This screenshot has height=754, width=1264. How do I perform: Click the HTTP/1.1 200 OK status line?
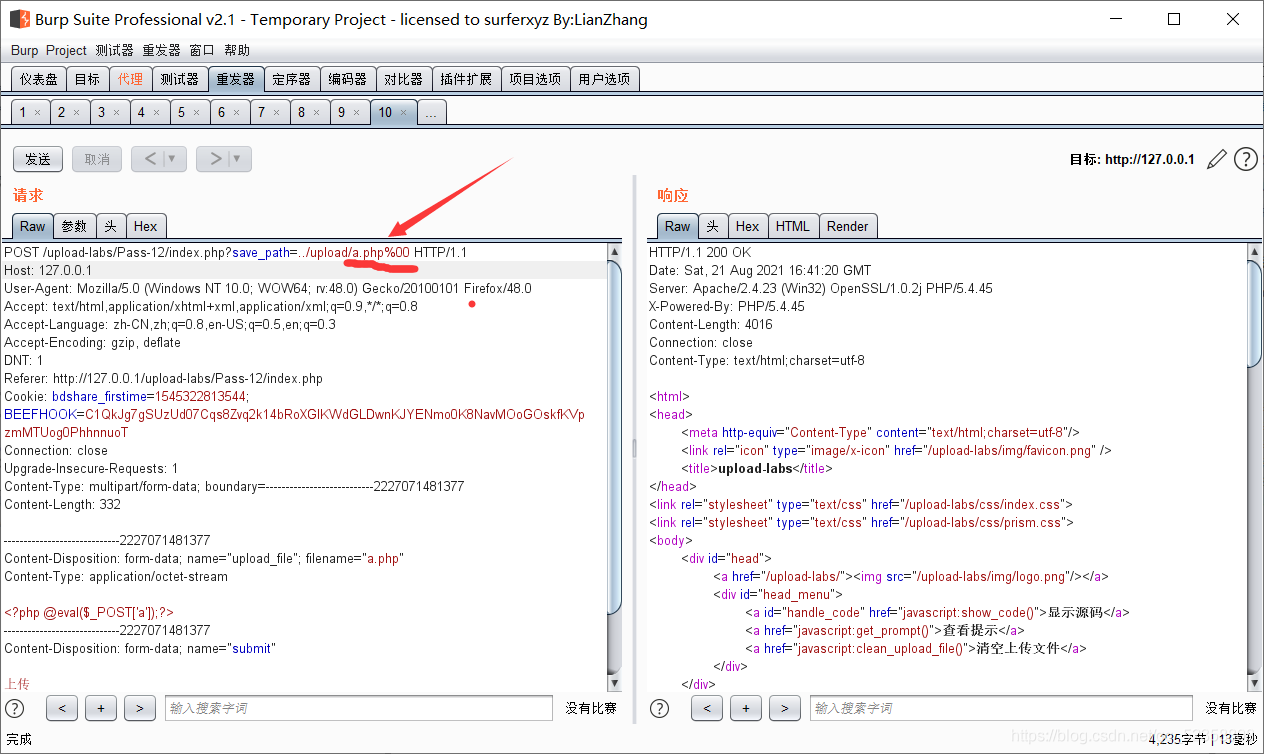pos(700,252)
